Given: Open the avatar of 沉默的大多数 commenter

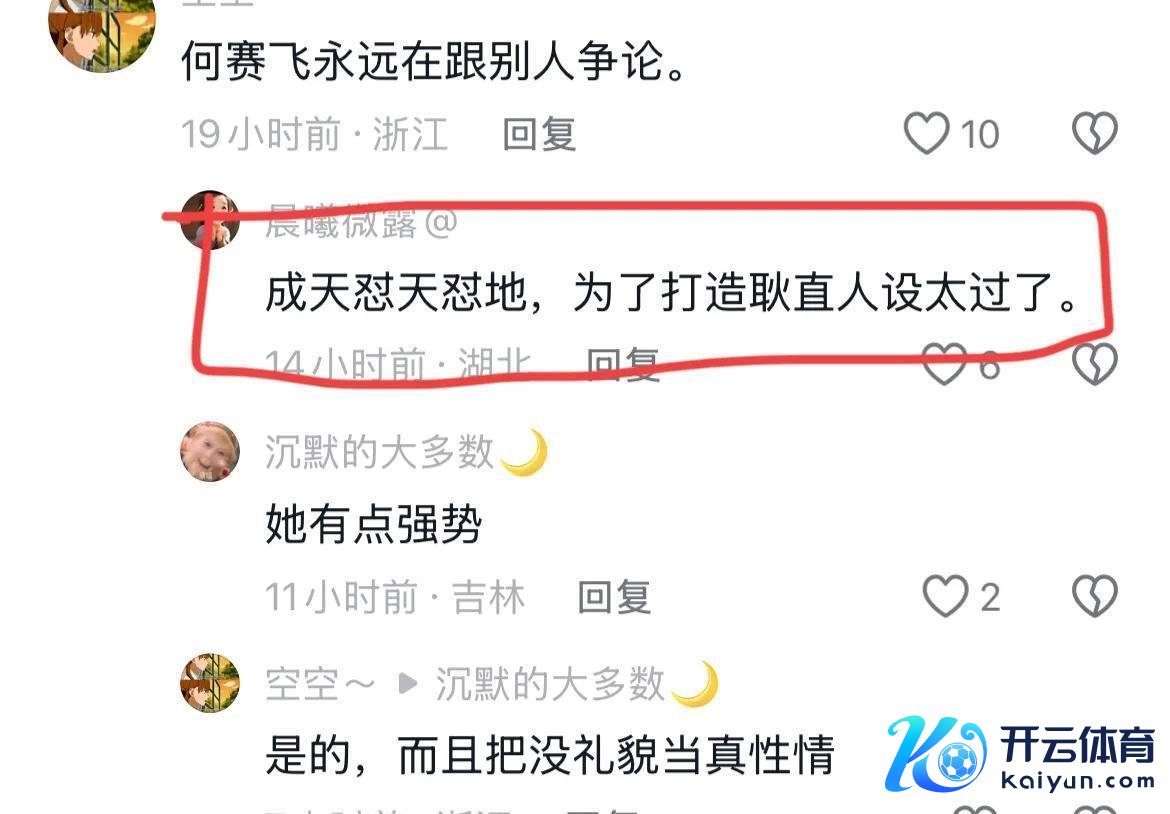Looking at the screenshot, I should point(210,451).
